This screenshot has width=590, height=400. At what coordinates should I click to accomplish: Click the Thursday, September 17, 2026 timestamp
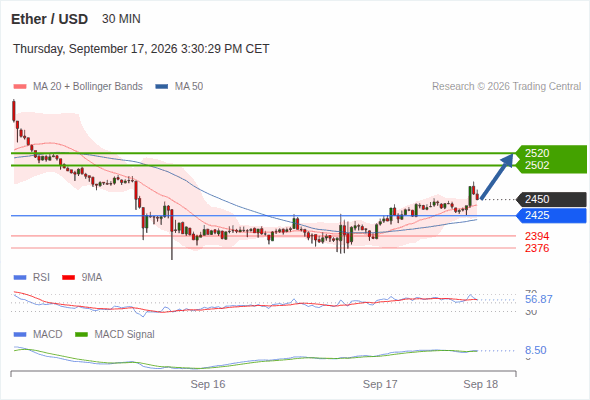coord(141,49)
